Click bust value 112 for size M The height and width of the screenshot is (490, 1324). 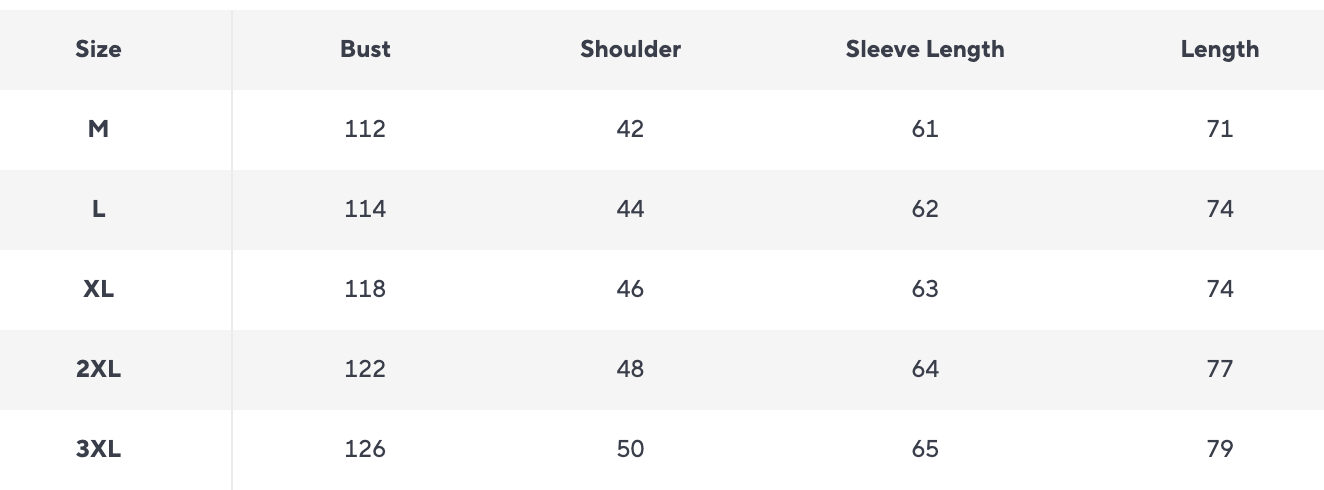point(365,129)
